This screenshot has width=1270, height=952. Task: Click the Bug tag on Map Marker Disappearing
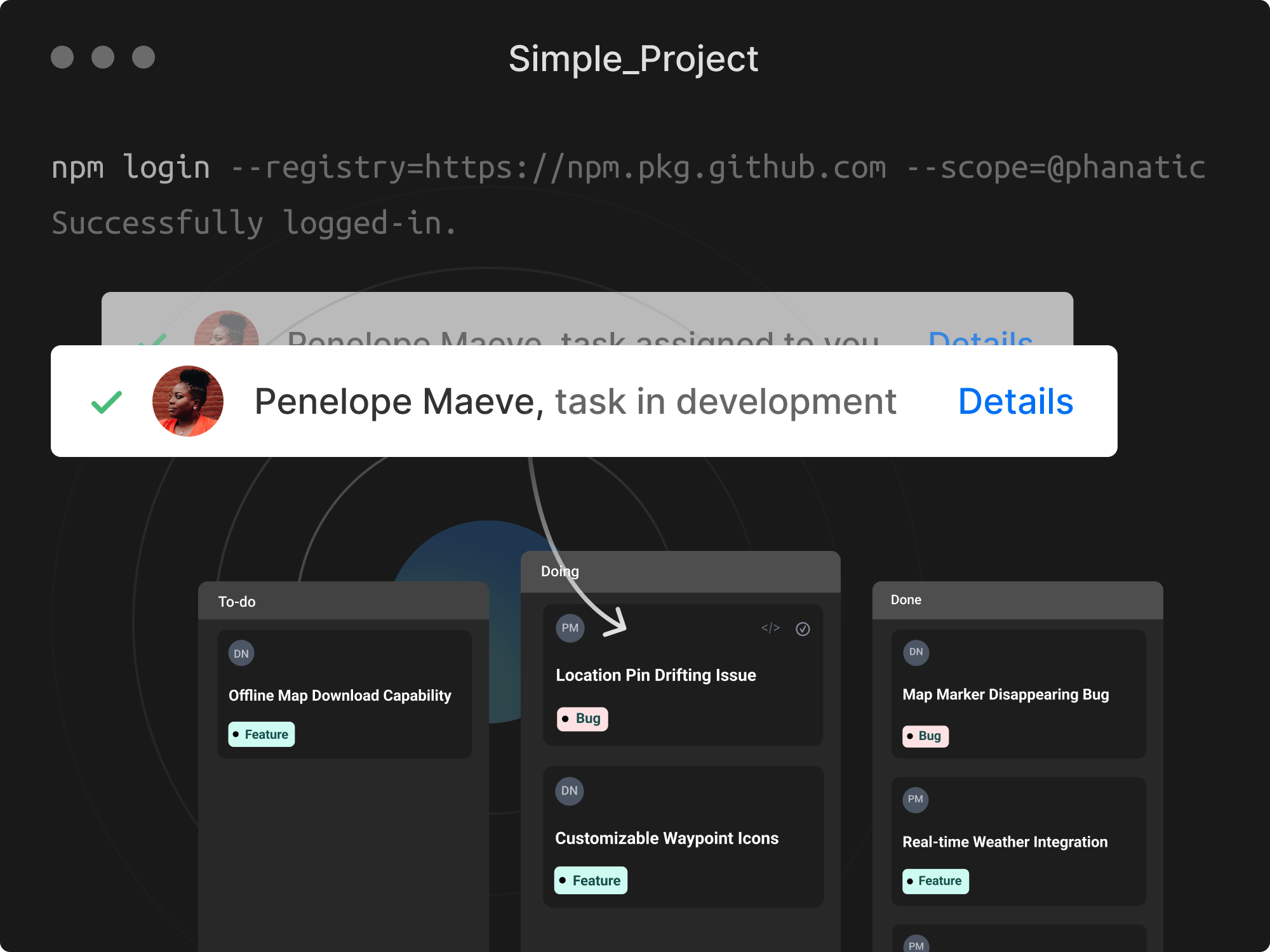(925, 736)
